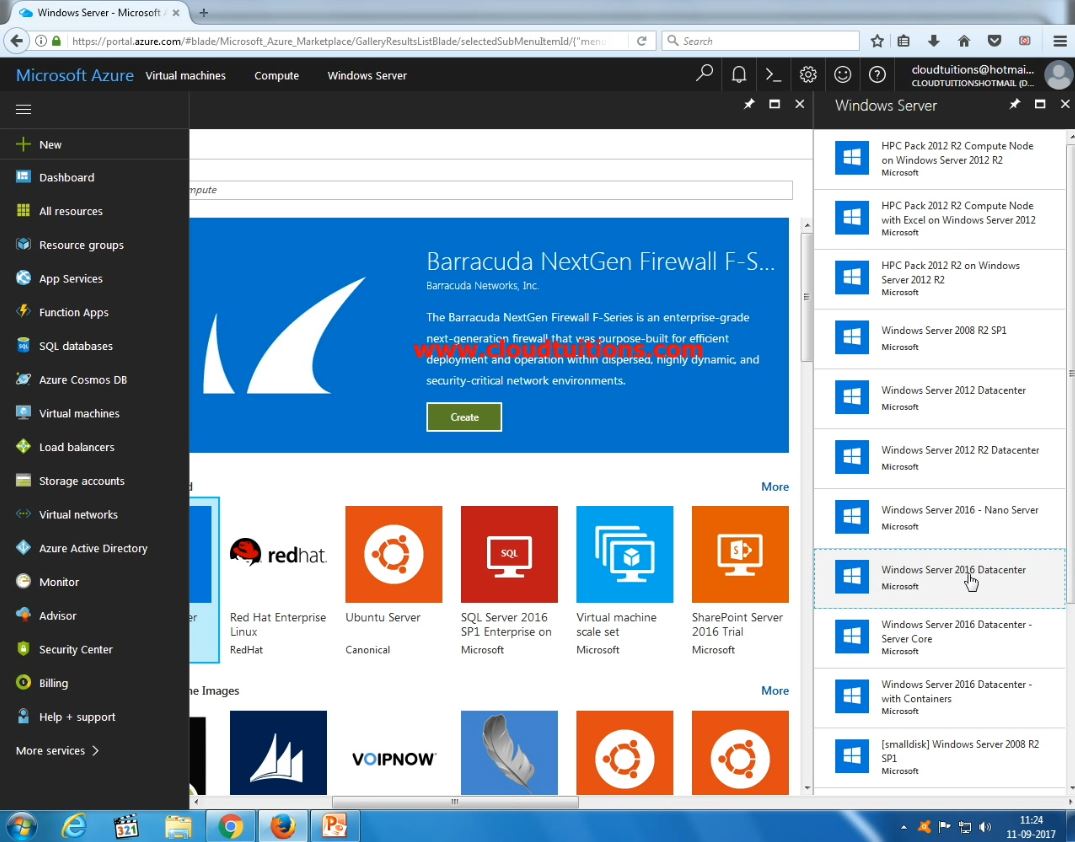Open the Windows Start button
Screen dimensions: 1075x842
(21, 826)
